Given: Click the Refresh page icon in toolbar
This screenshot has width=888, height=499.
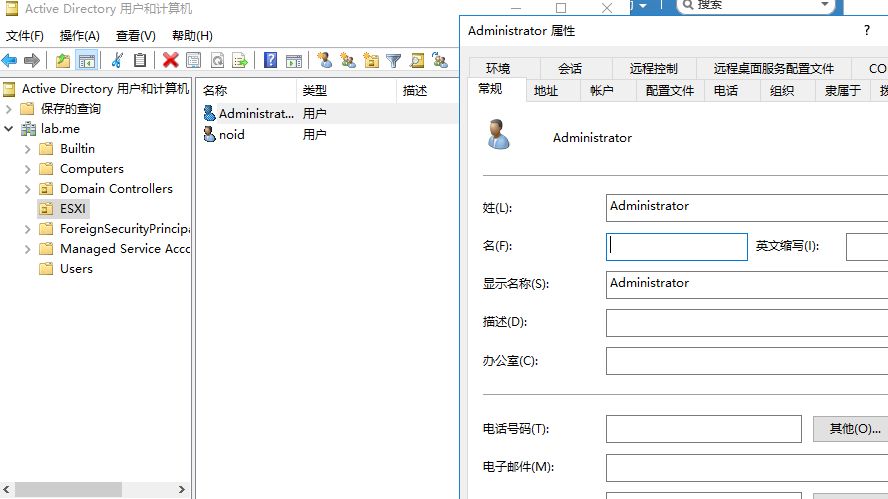Looking at the screenshot, I should [x=217, y=60].
